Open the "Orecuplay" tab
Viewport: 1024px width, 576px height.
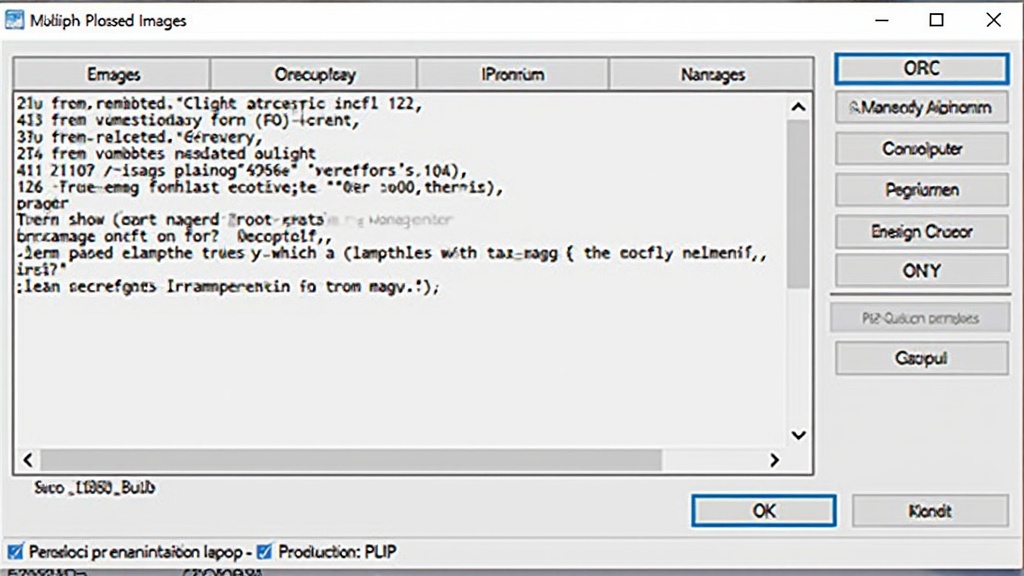[314, 74]
